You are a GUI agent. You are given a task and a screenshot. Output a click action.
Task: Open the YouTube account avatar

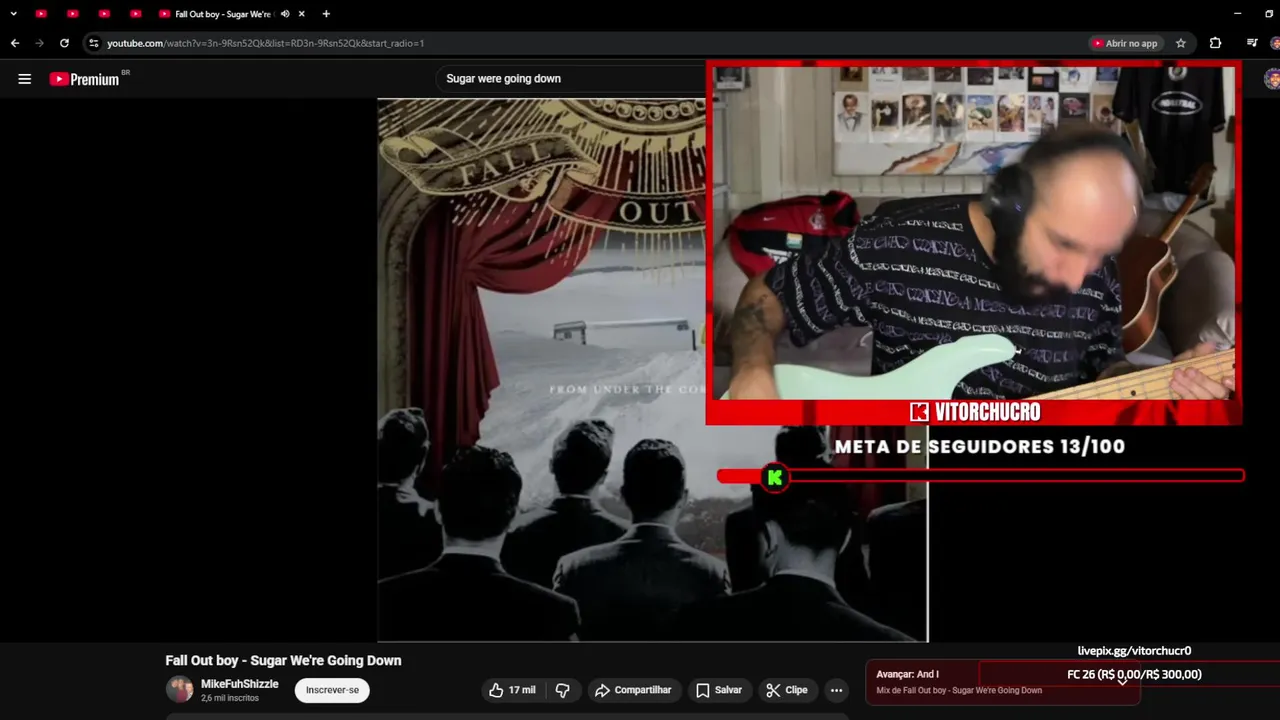tap(1272, 79)
